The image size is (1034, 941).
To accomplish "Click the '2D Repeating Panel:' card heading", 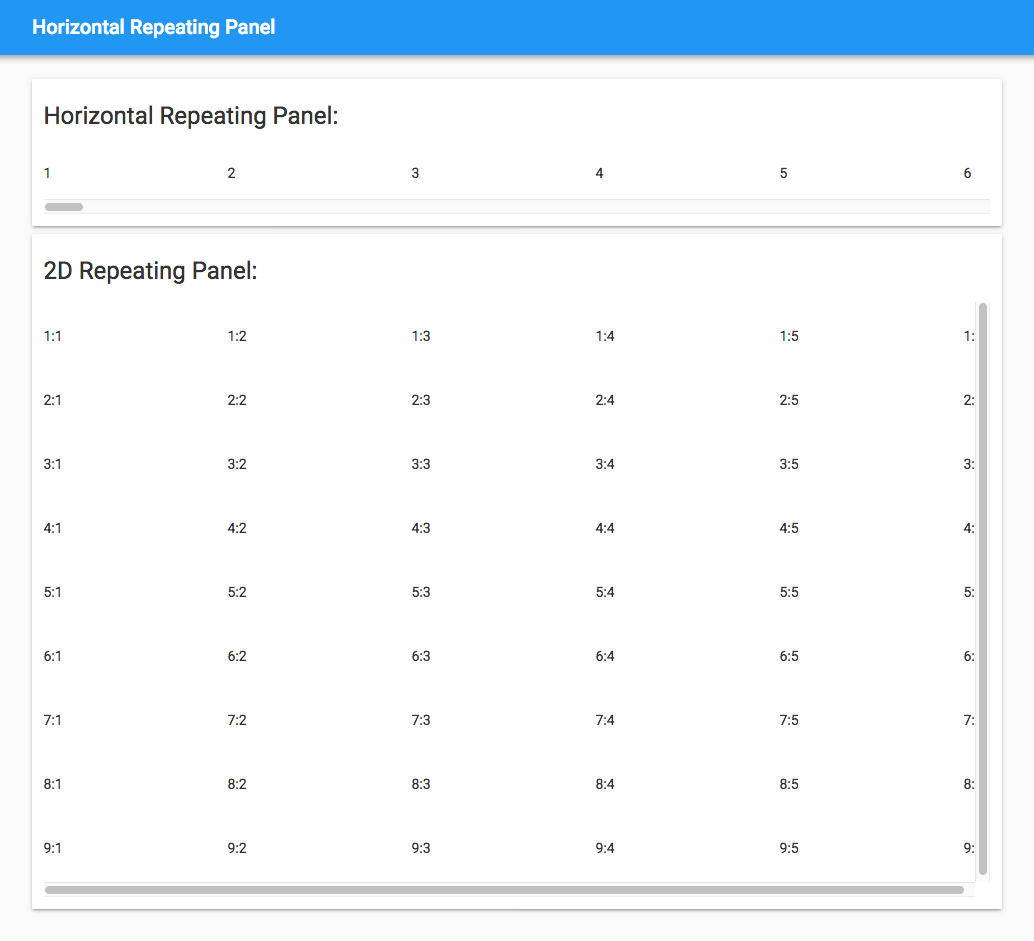I will pos(150,271).
